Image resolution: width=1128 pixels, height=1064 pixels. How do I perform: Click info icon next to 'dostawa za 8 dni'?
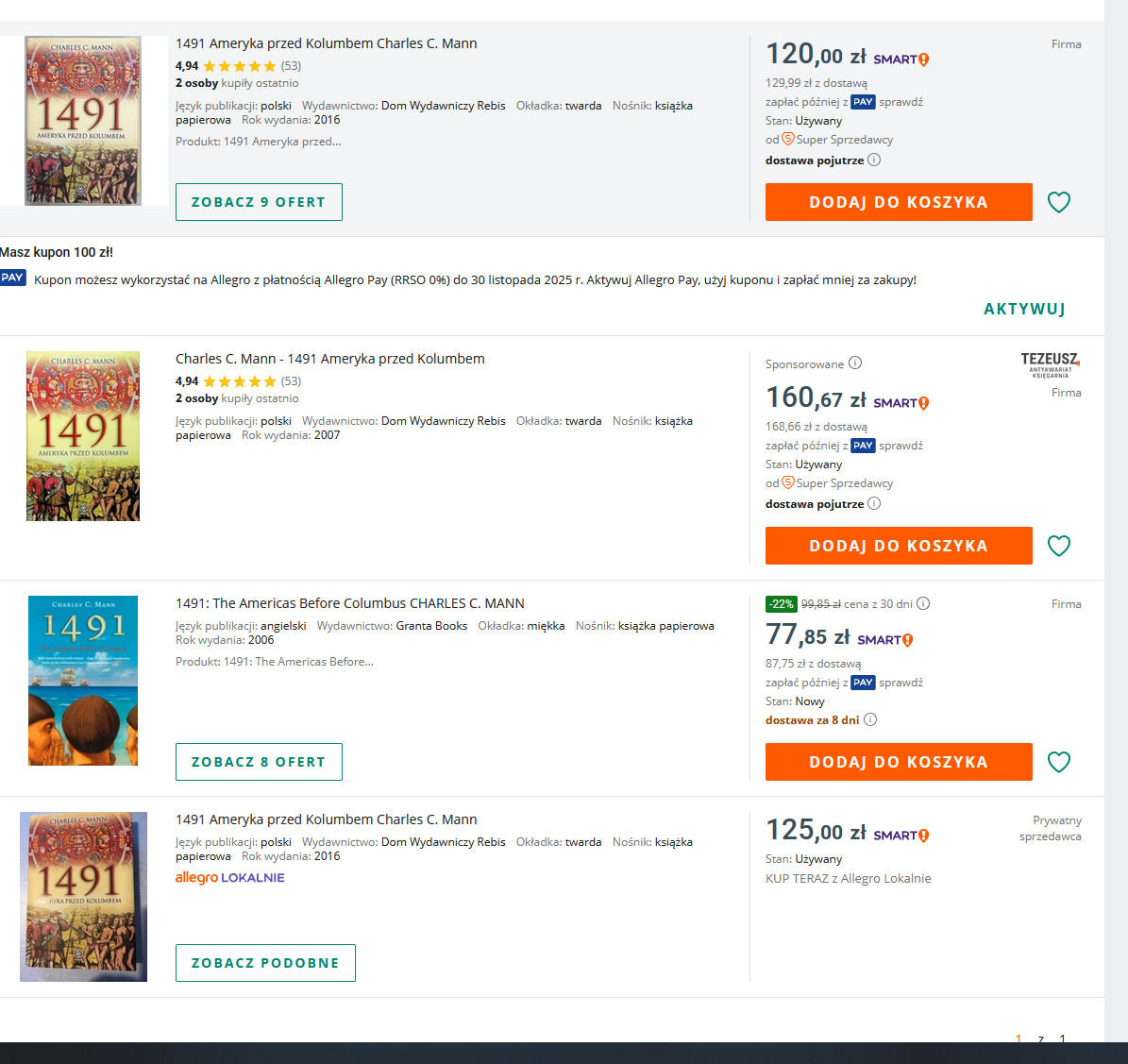pos(870,720)
